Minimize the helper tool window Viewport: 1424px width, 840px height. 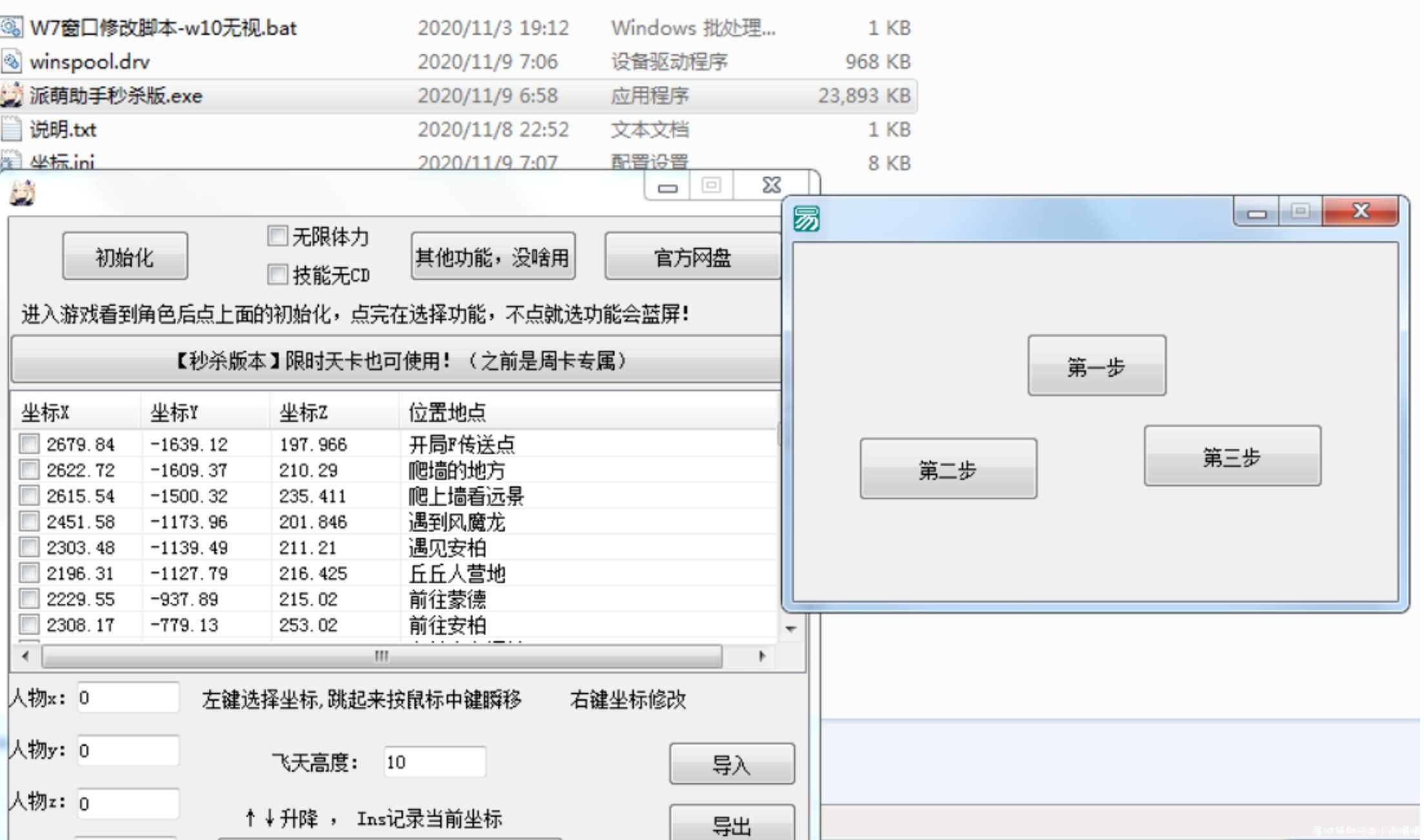667,186
